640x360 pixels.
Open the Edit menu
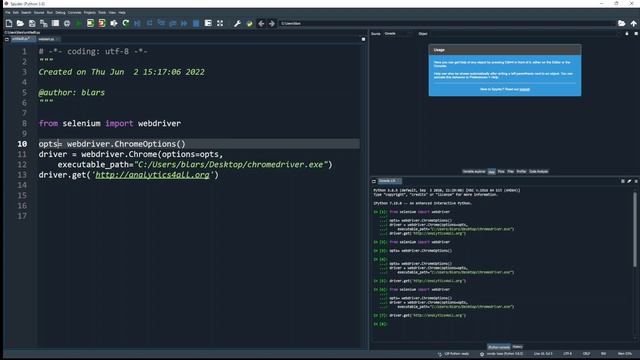[16, 13]
